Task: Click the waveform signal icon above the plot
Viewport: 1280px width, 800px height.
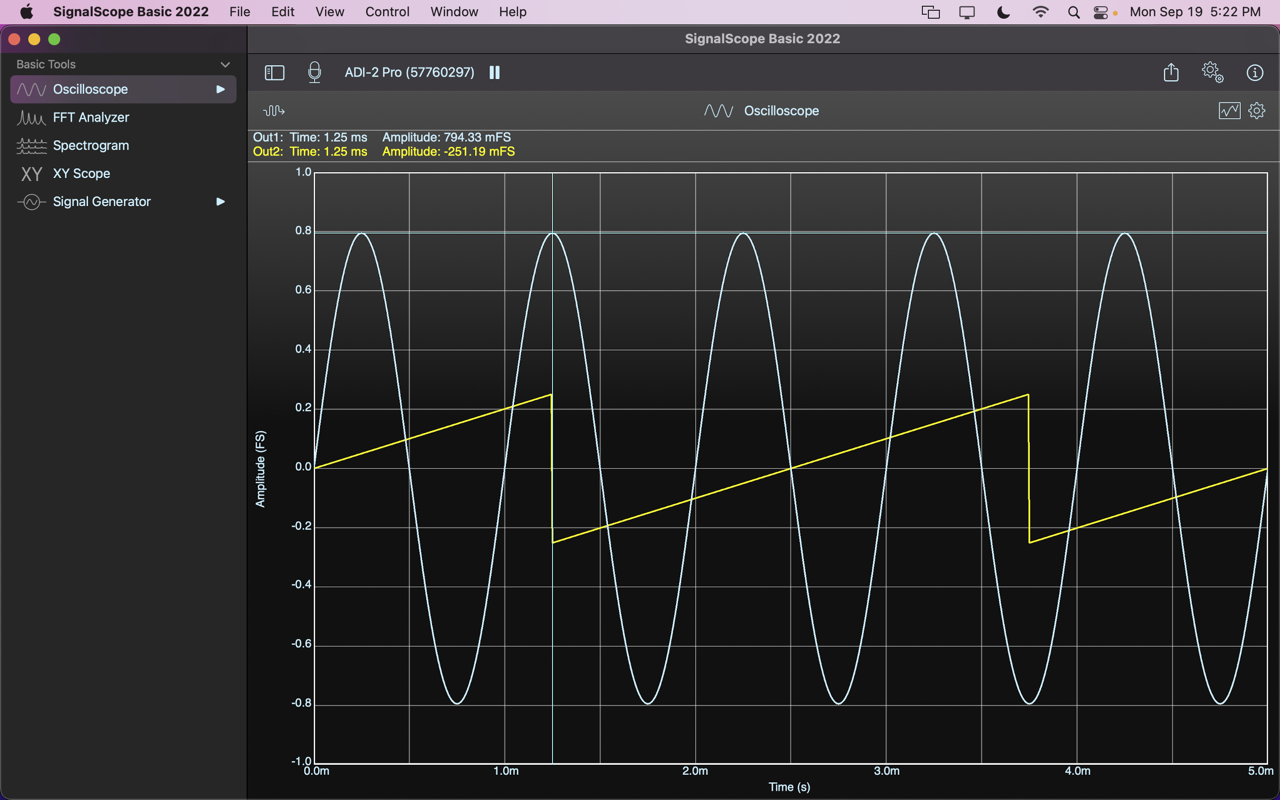Action: pyautogui.click(x=273, y=111)
